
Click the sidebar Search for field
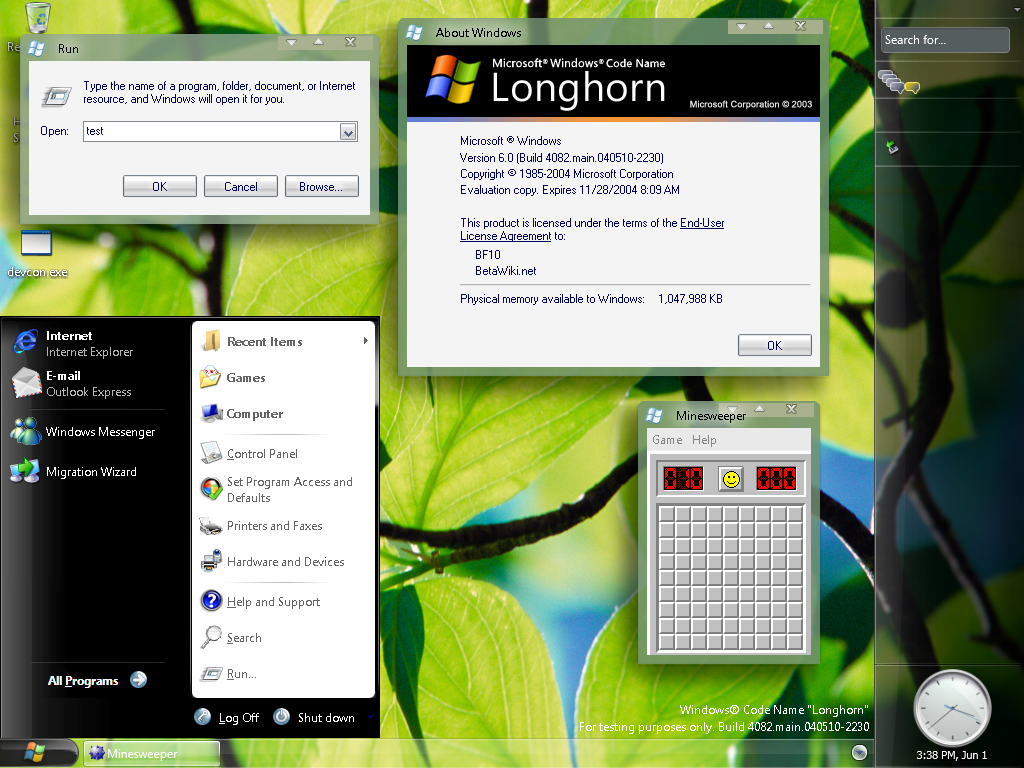point(944,40)
